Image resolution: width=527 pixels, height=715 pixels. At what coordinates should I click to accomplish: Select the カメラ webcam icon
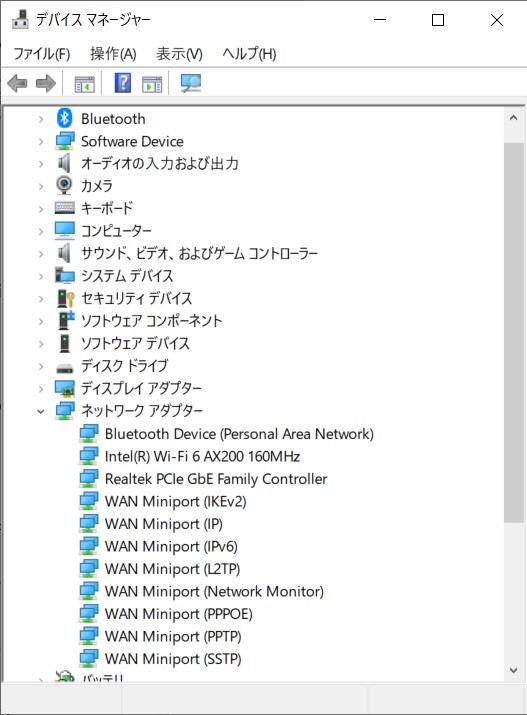click(64, 186)
